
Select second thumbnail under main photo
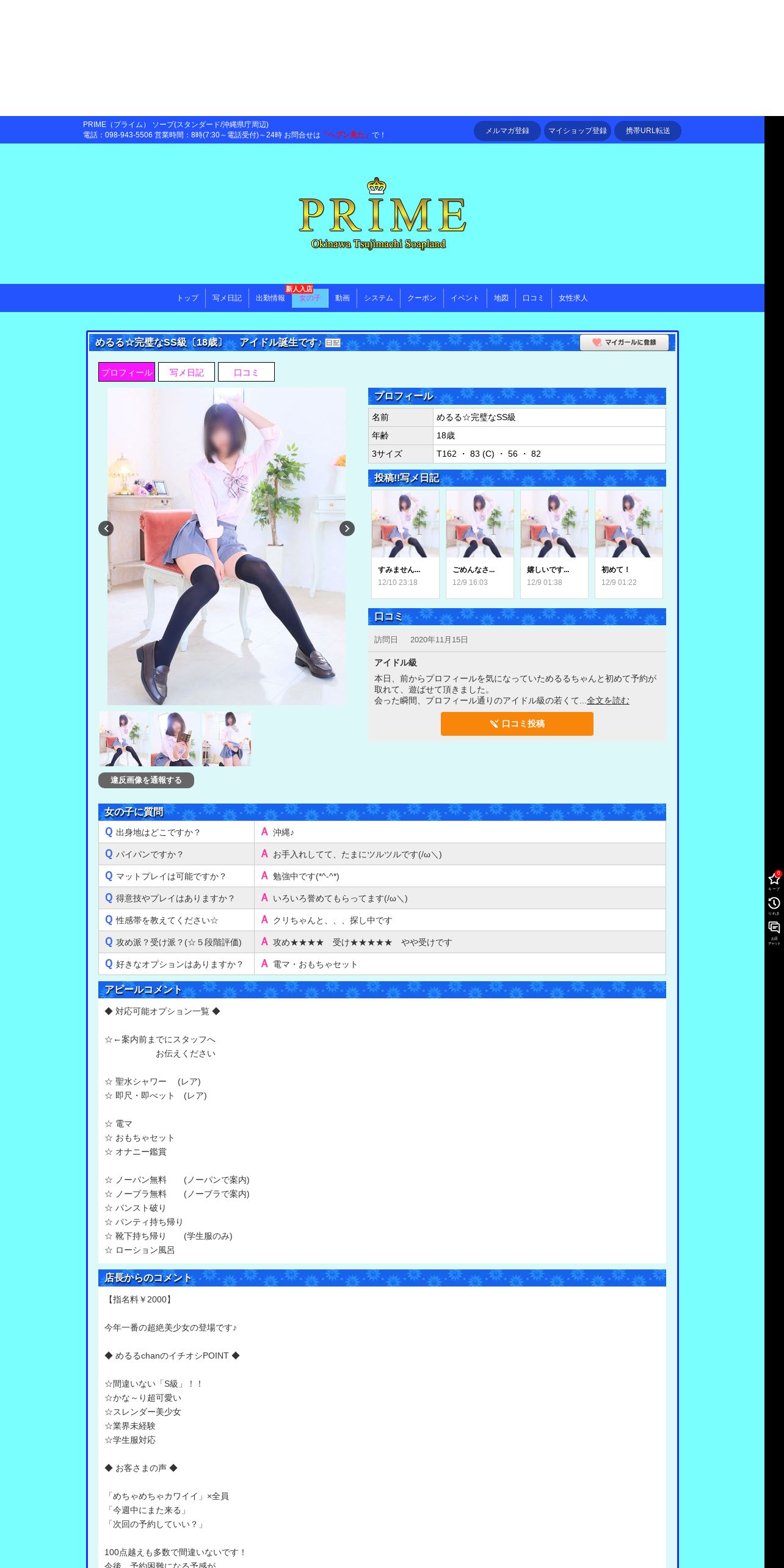(175, 739)
